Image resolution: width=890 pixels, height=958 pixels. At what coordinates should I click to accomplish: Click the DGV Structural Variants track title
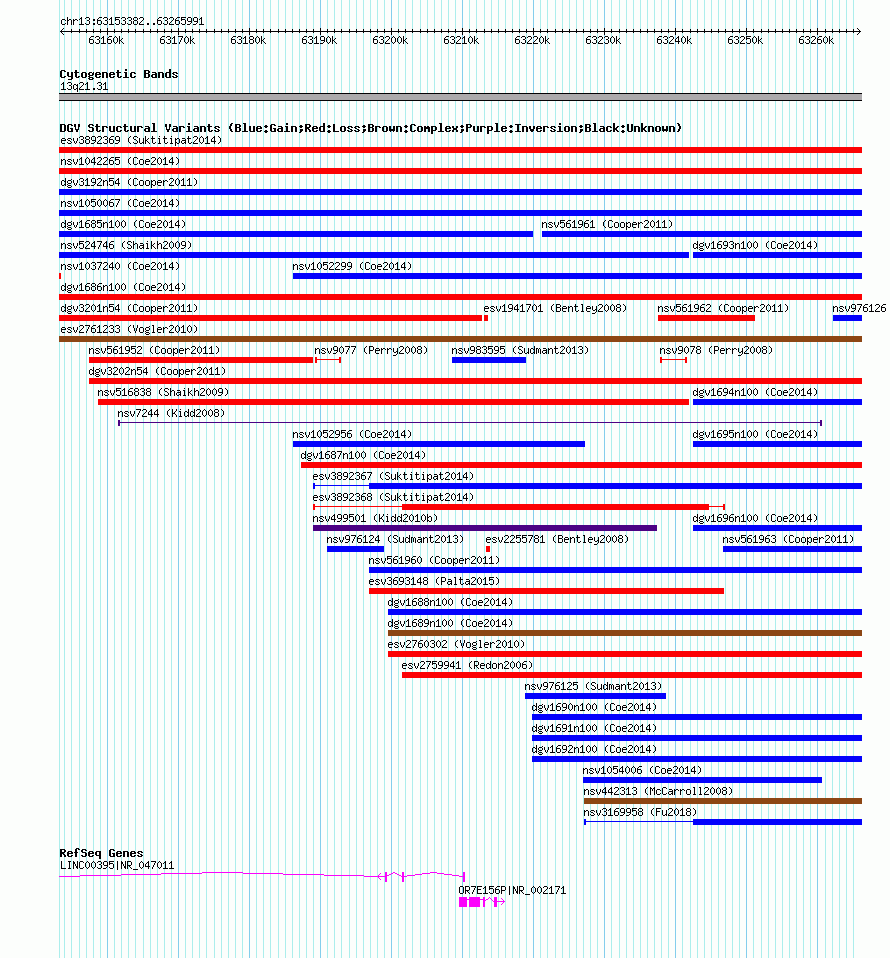point(370,128)
